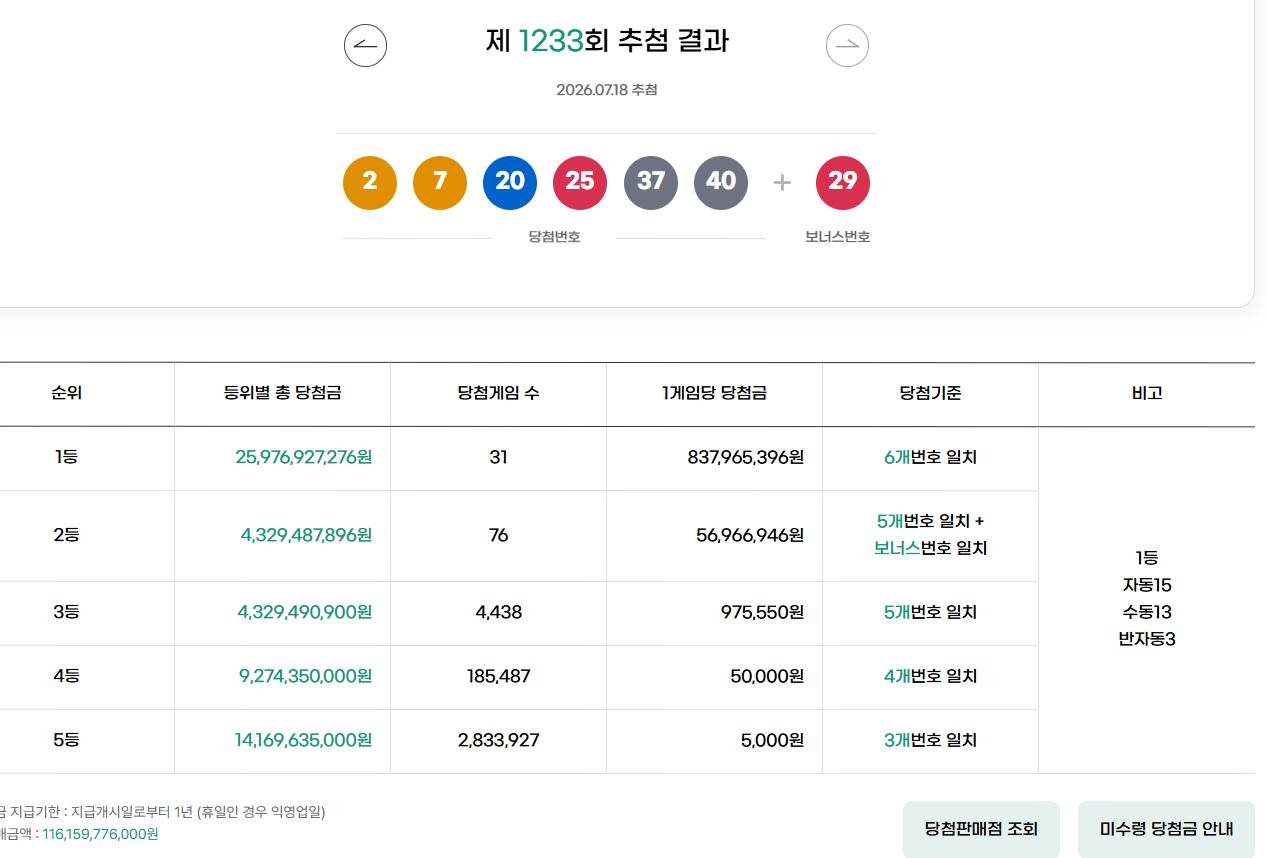Click the 등위별 총 당첨금 column header

tap(283, 394)
